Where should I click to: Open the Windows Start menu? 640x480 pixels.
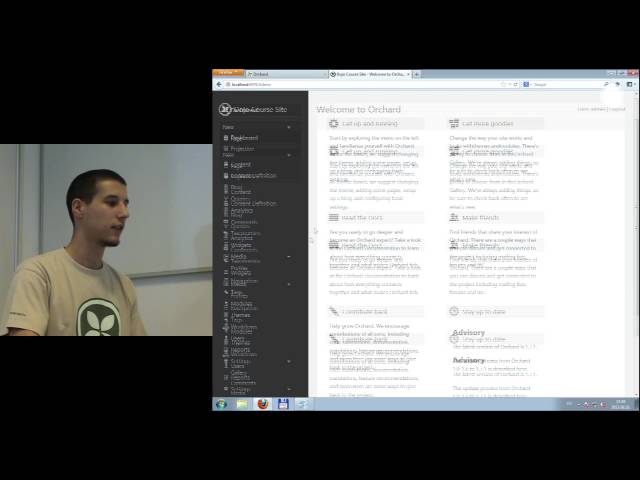221,404
